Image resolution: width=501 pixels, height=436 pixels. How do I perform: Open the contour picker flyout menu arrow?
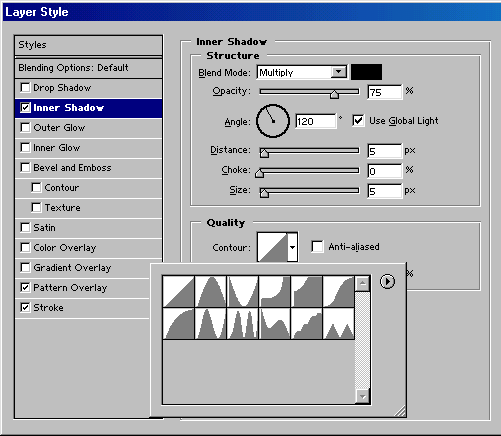[x=387, y=281]
